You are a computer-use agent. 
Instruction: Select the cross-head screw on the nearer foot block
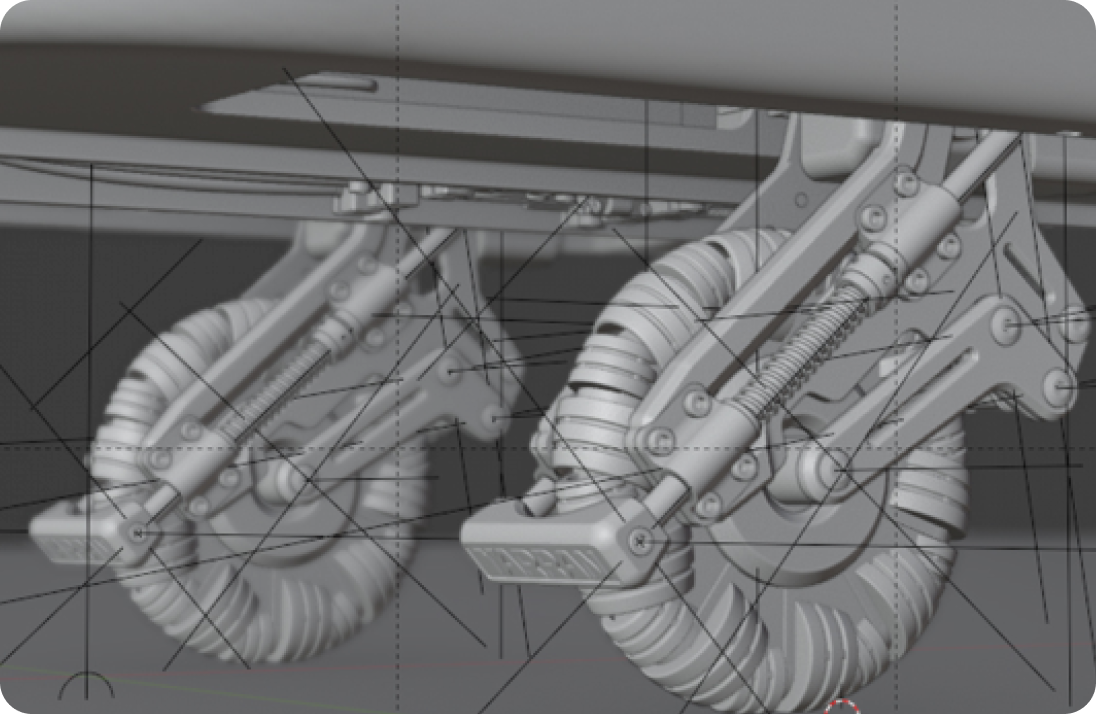tap(640, 541)
